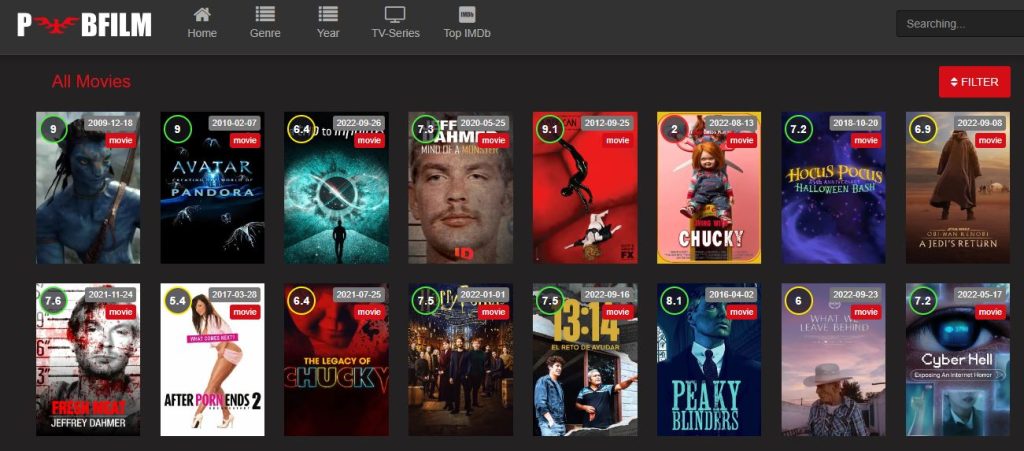This screenshot has height=451, width=1024.
Task: Click the 8.1 rating badge
Action: [674, 301]
